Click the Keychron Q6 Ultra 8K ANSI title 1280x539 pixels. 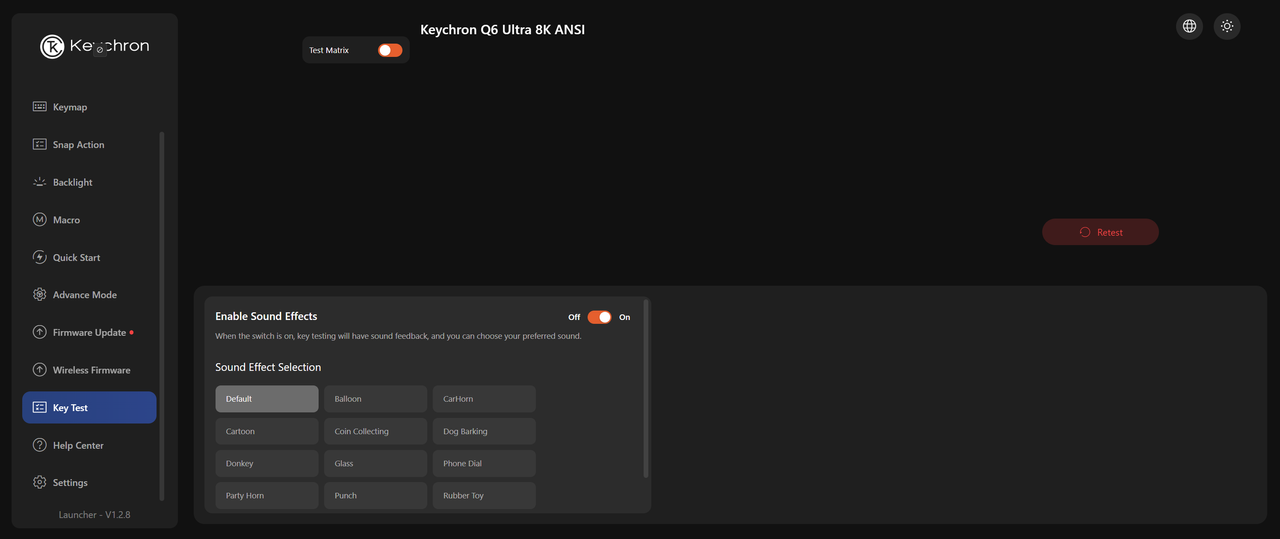click(x=502, y=30)
